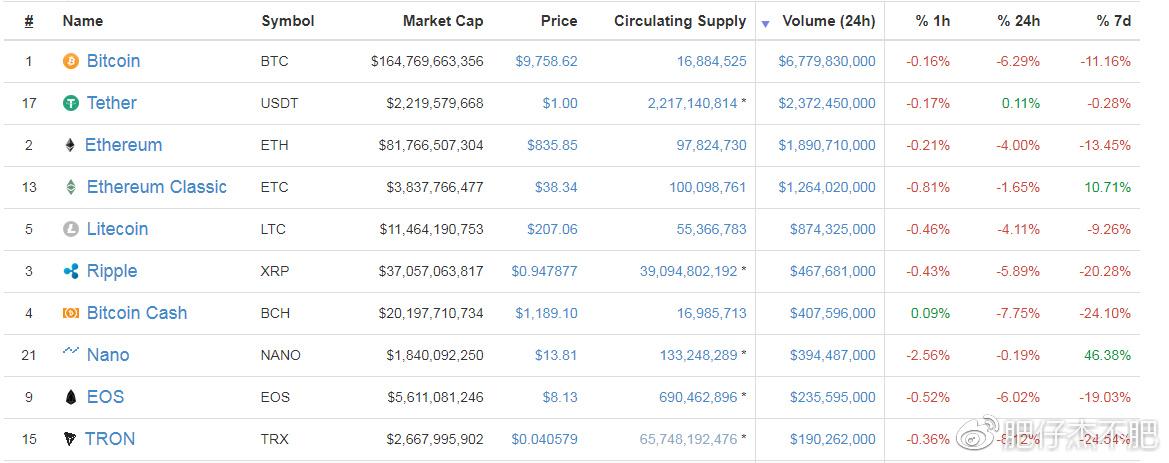
Task: Open Bitcoin's $9,758.62 price link
Action: point(546,61)
